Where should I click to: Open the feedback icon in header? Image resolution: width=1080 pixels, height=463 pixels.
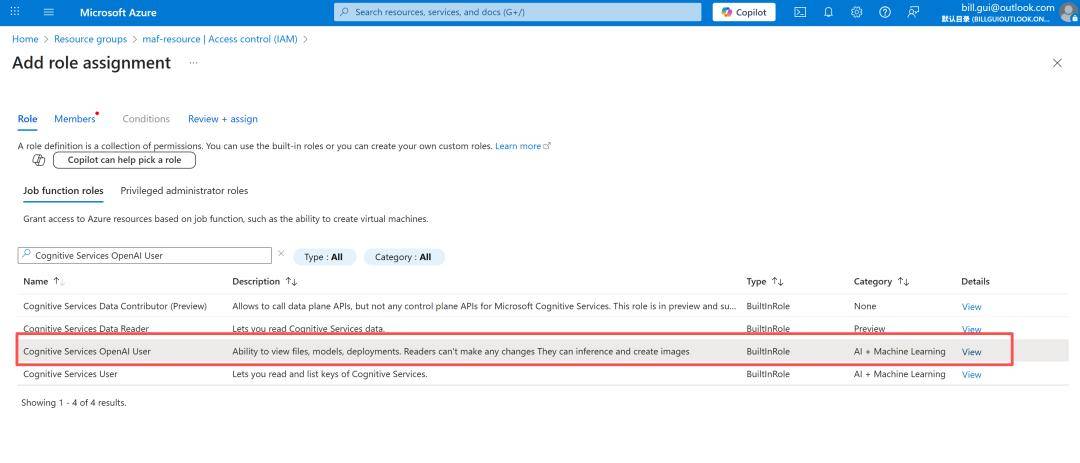[913, 12]
